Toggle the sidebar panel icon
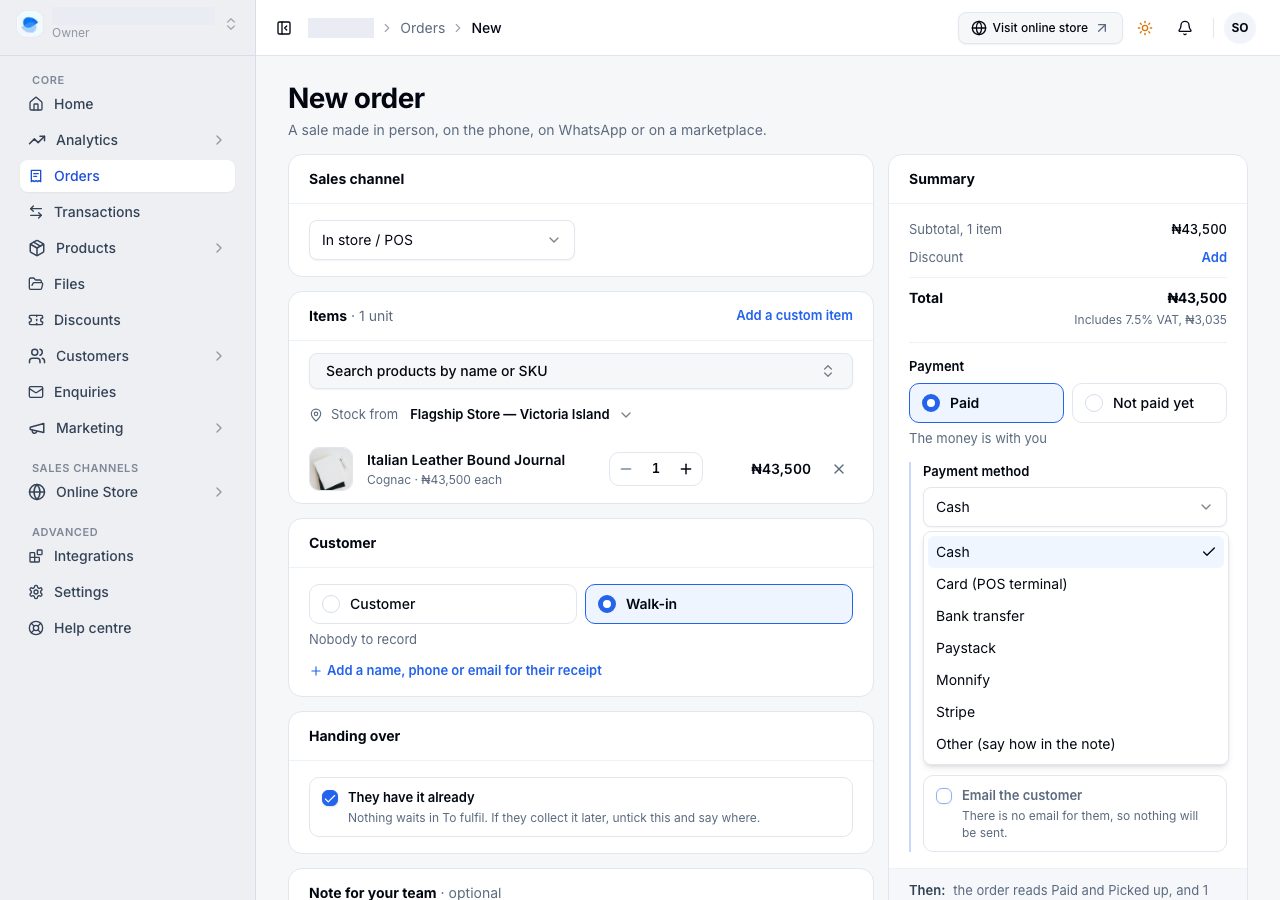The image size is (1280, 900). pyautogui.click(x=284, y=28)
